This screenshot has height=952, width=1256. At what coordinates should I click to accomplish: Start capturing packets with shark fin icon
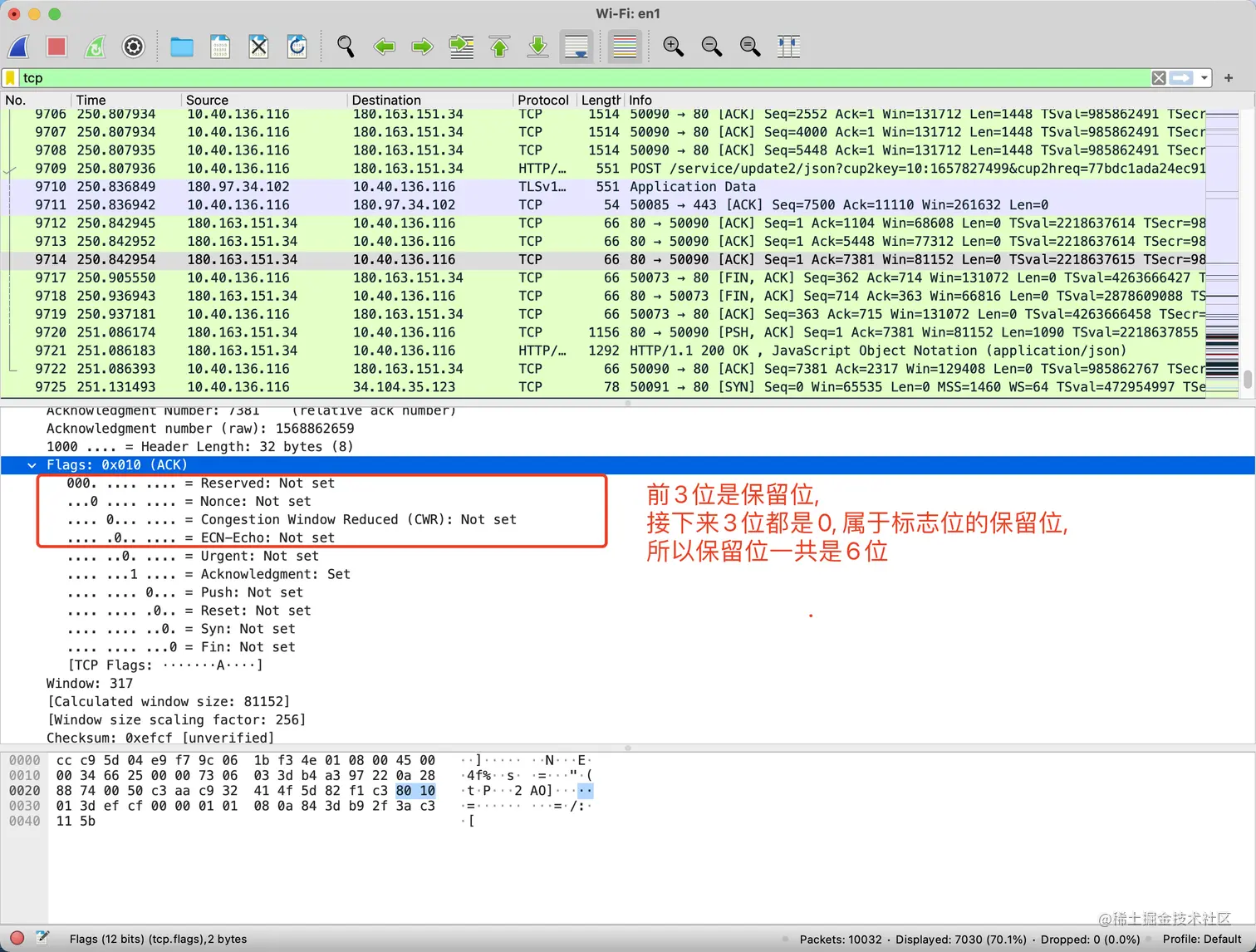(x=19, y=47)
